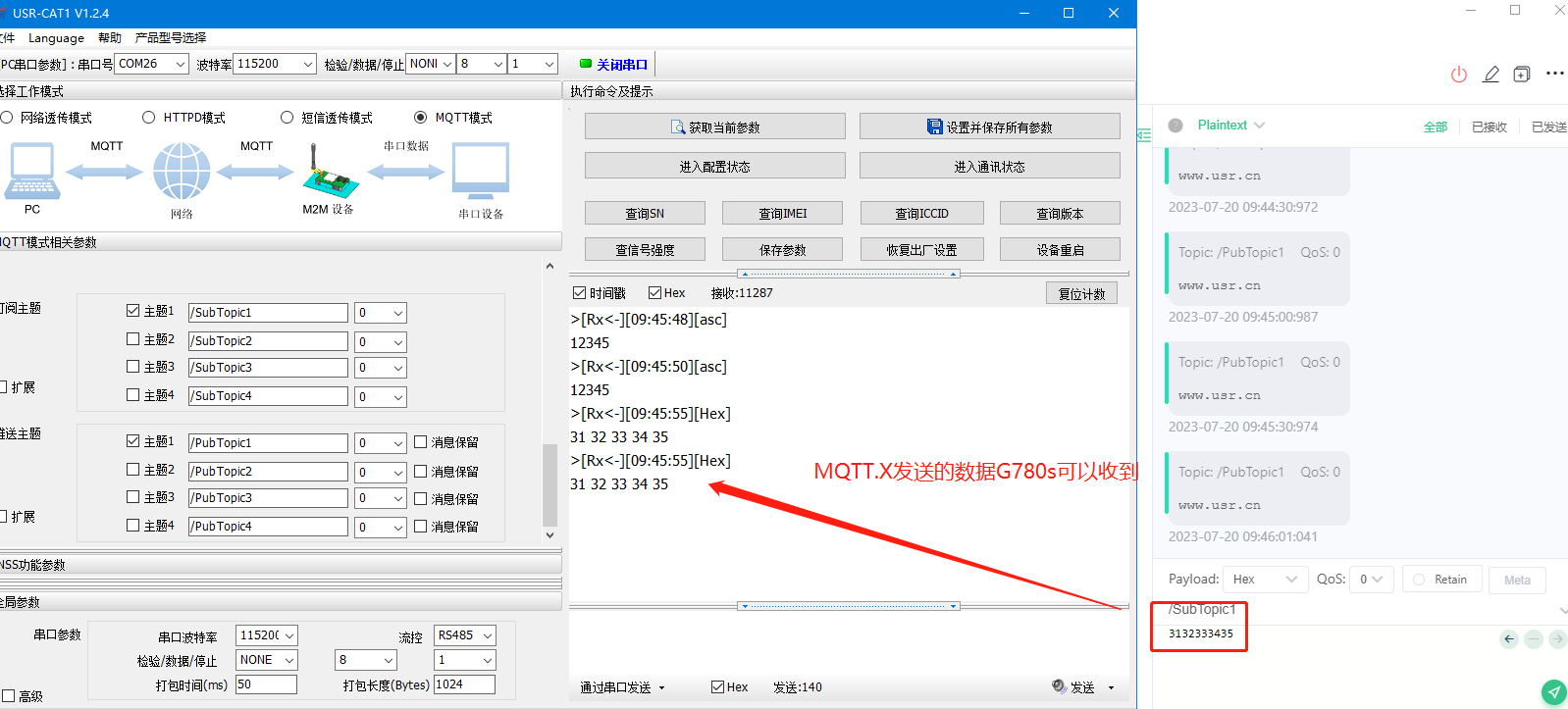Viewport: 1568px width, 709px height.
Task: Click the gray help question mark icon
Action: 1176,126
